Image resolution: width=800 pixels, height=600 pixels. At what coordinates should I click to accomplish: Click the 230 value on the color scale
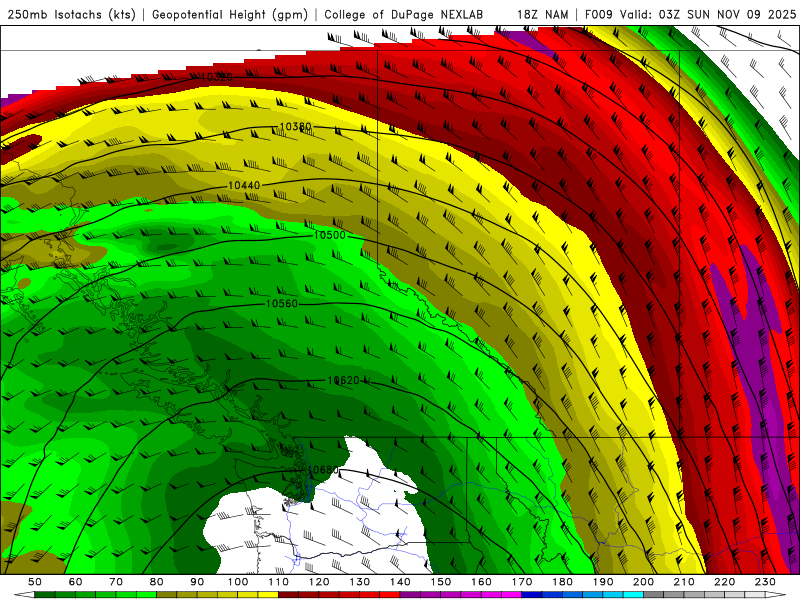pyautogui.click(x=766, y=582)
